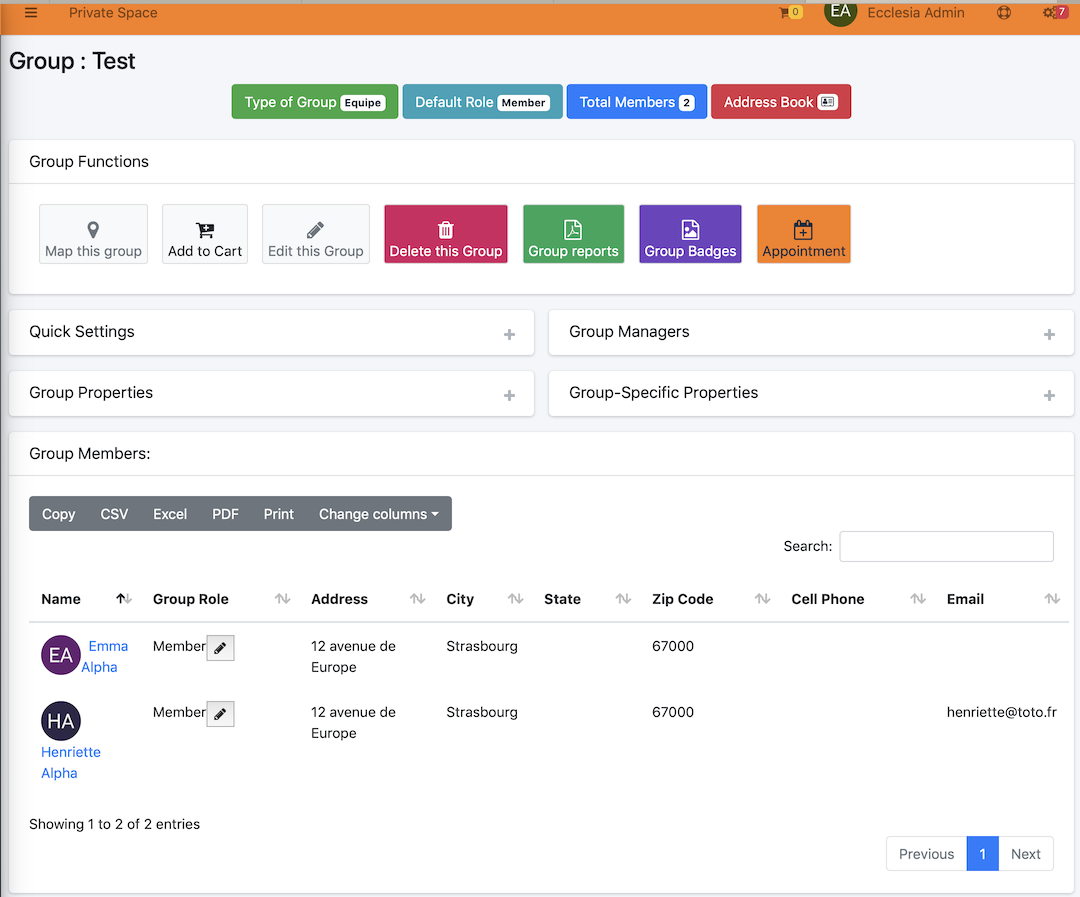
Task: Click Emma Alpha's EA avatar
Action: 61,655
